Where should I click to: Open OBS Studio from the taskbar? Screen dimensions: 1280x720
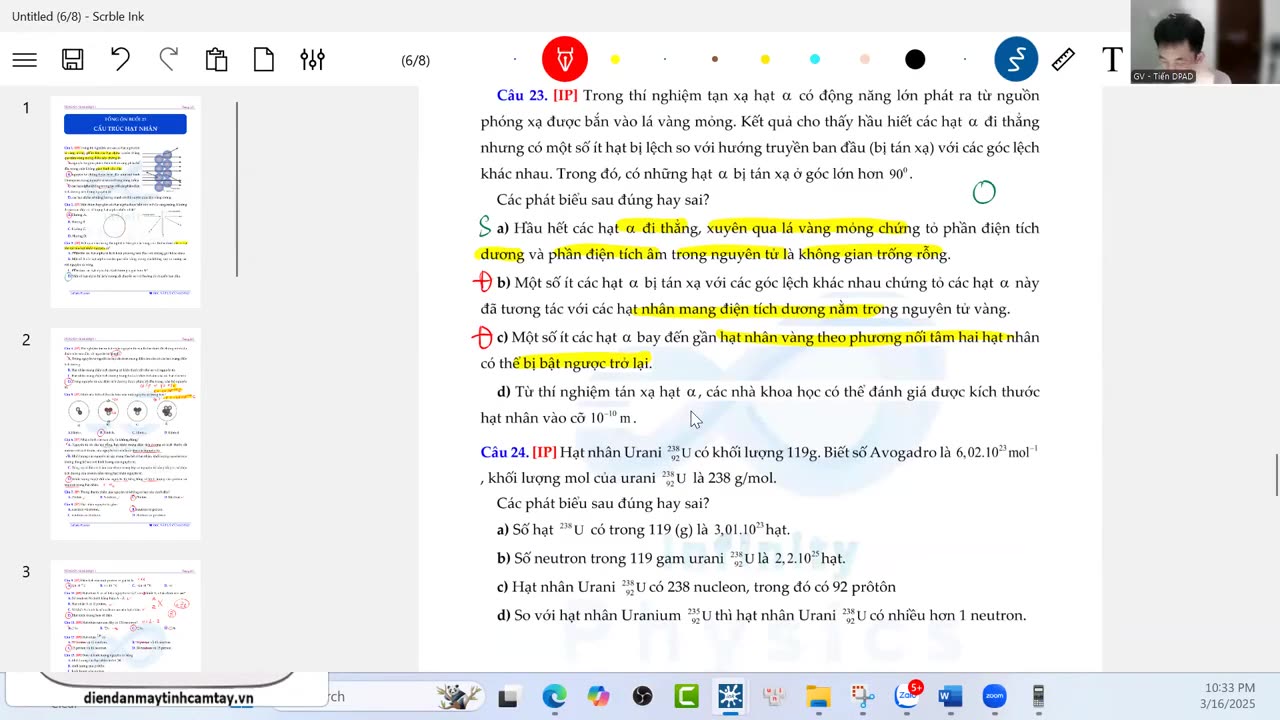[x=642, y=696]
